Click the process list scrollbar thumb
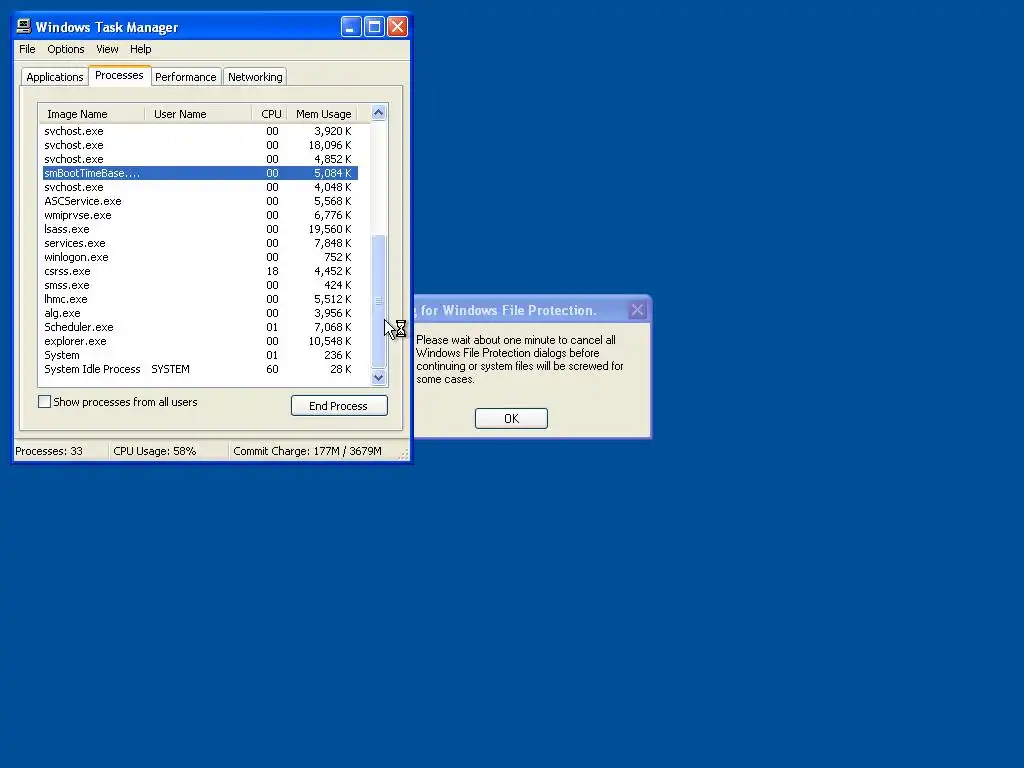 tap(378, 301)
